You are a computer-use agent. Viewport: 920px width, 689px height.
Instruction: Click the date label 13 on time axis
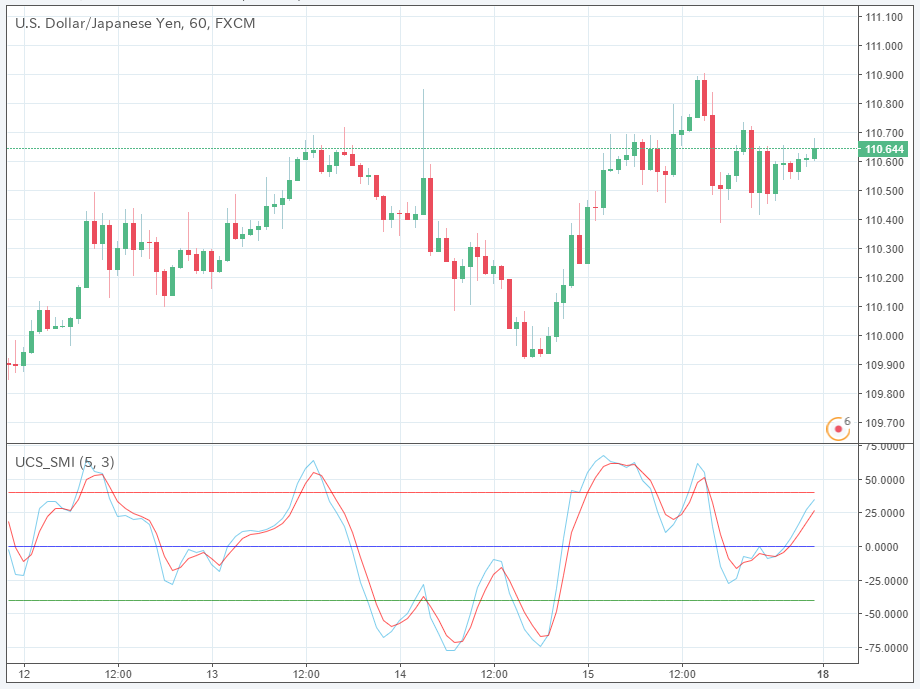click(x=212, y=674)
